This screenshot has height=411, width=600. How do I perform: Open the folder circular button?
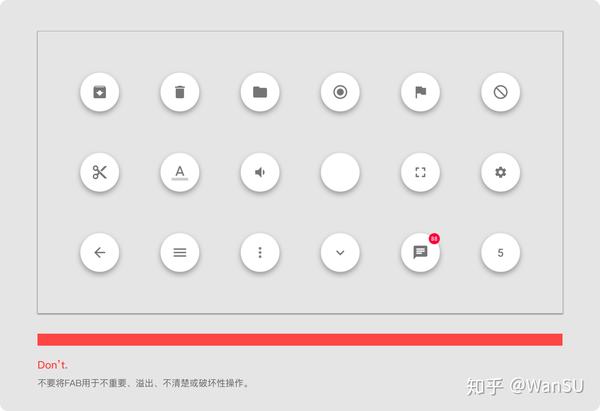[260, 92]
